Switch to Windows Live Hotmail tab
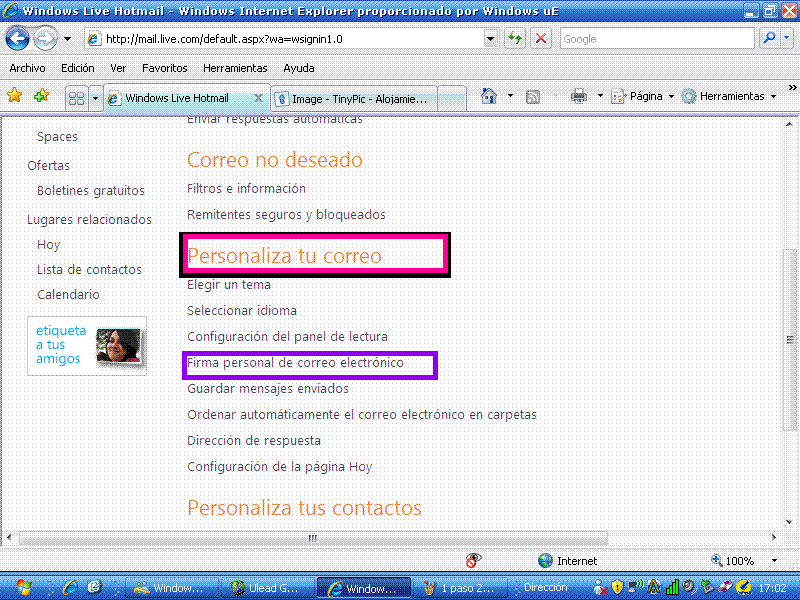Image resolution: width=800 pixels, height=600 pixels. 177,98
